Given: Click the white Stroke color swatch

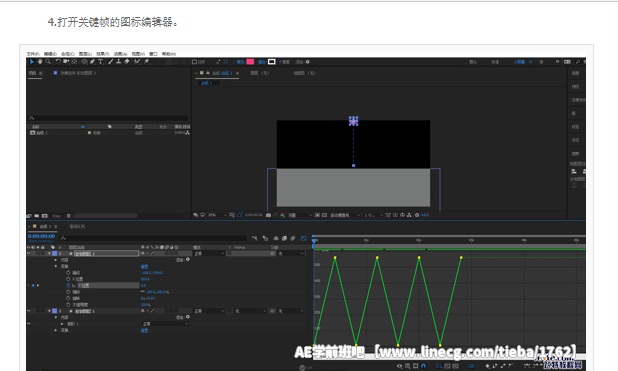Looking at the screenshot, I should click(x=272, y=62).
